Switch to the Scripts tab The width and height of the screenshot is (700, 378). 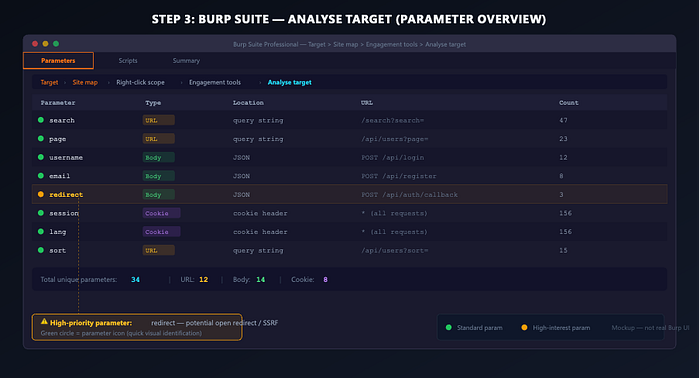pyautogui.click(x=128, y=61)
